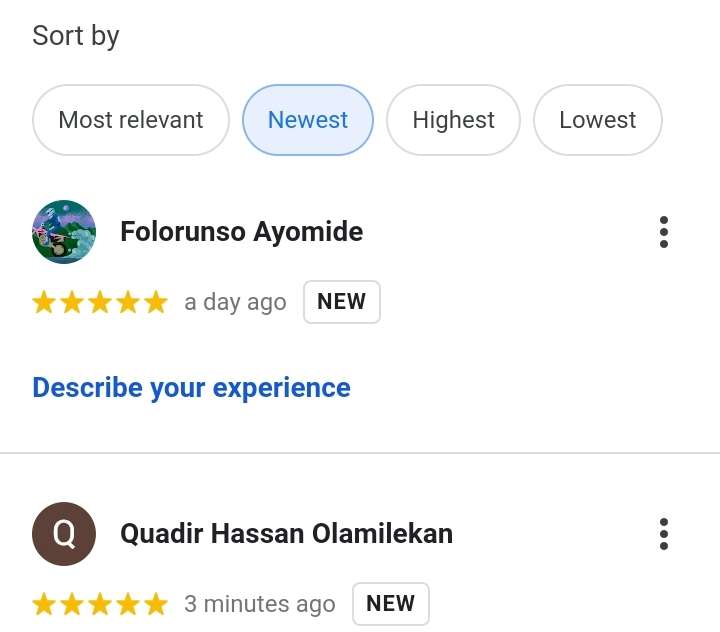Click Folorunso Ayomide's profile picture

click(64, 232)
